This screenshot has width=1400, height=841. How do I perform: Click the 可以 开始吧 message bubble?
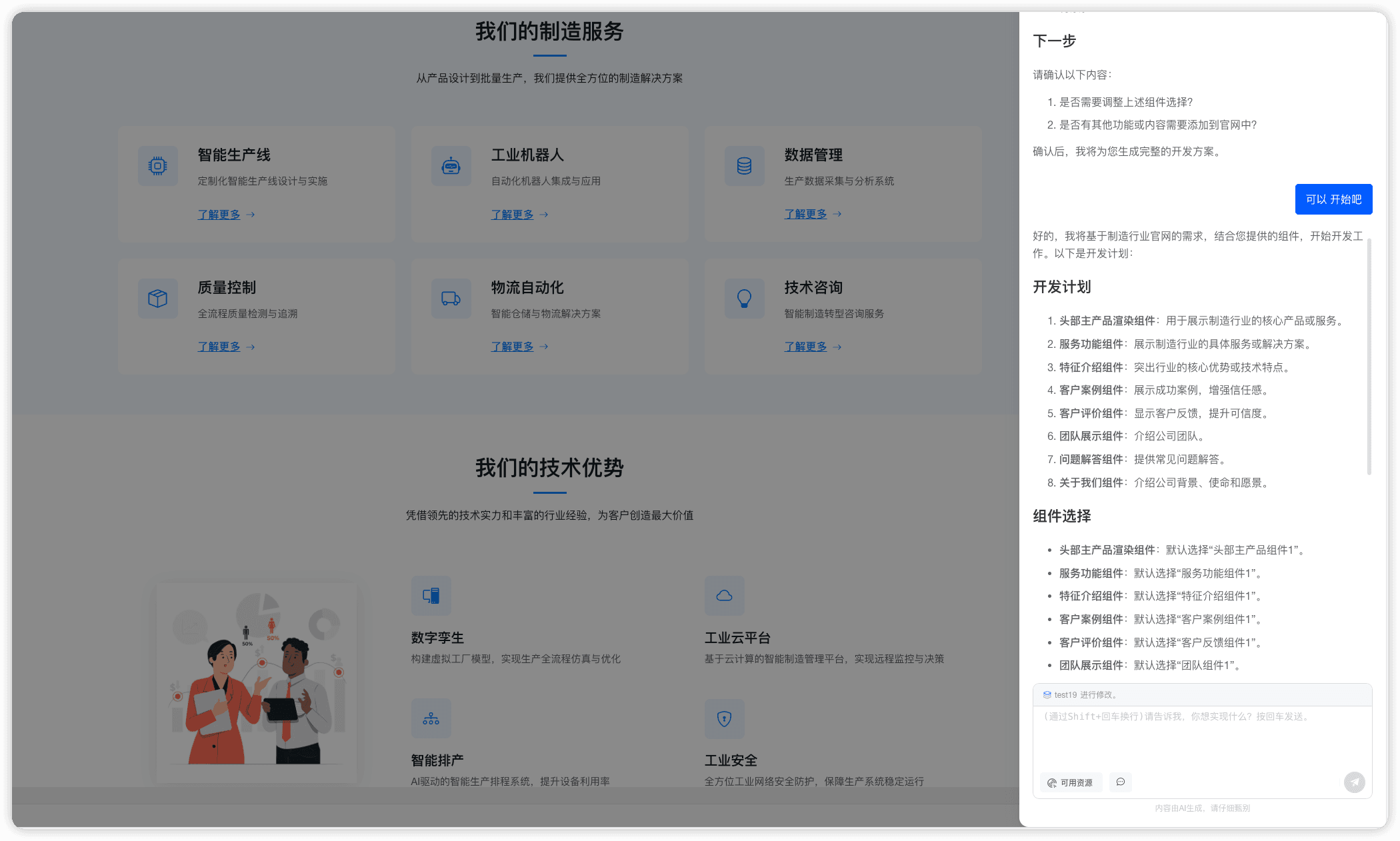point(1333,199)
